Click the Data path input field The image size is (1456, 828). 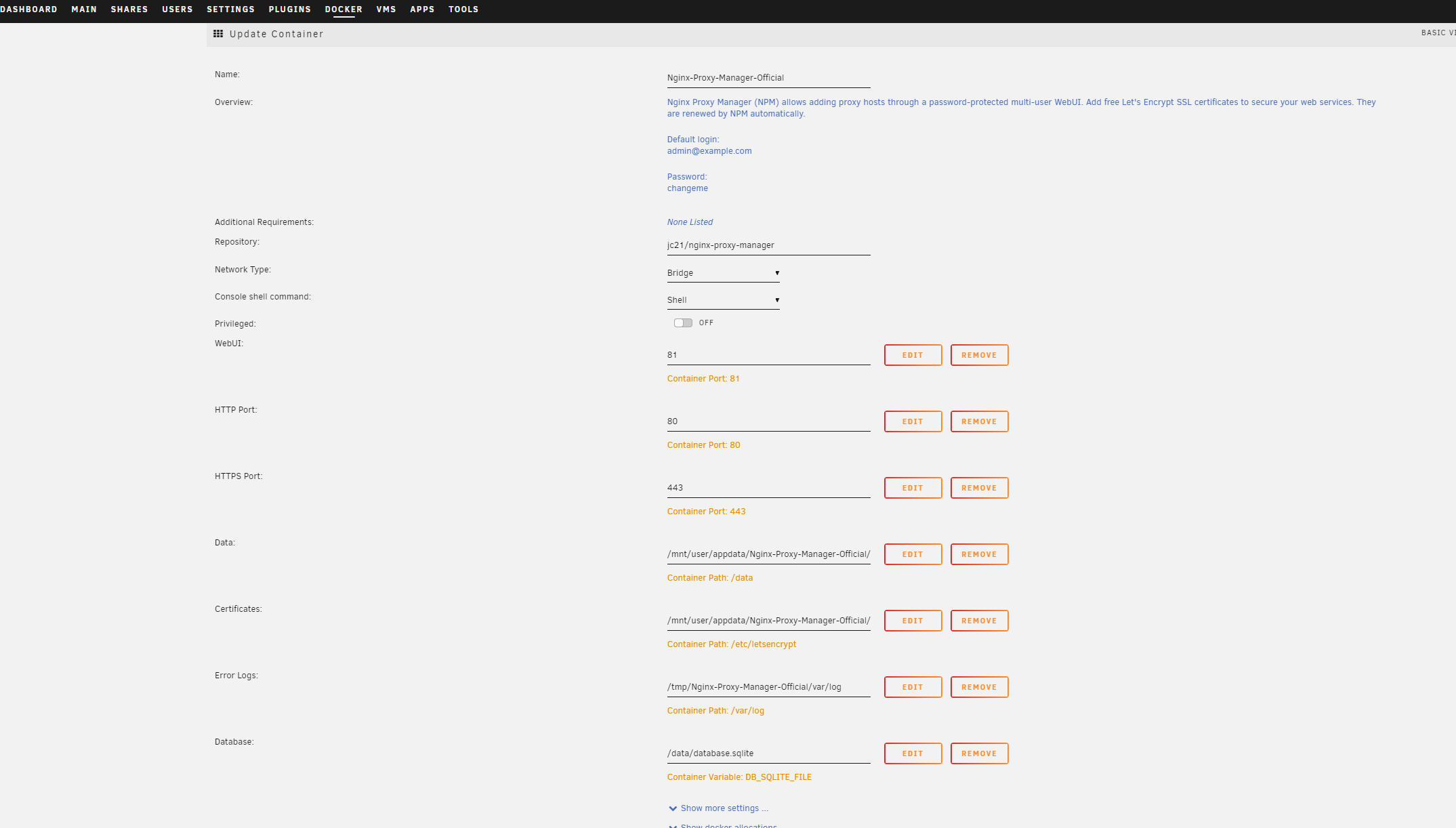coord(768,554)
